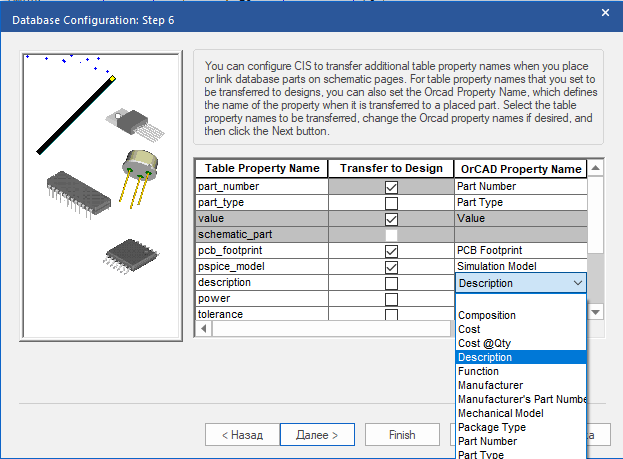
Task: Click the OrCAD Property Name column header
Action: tap(519, 168)
